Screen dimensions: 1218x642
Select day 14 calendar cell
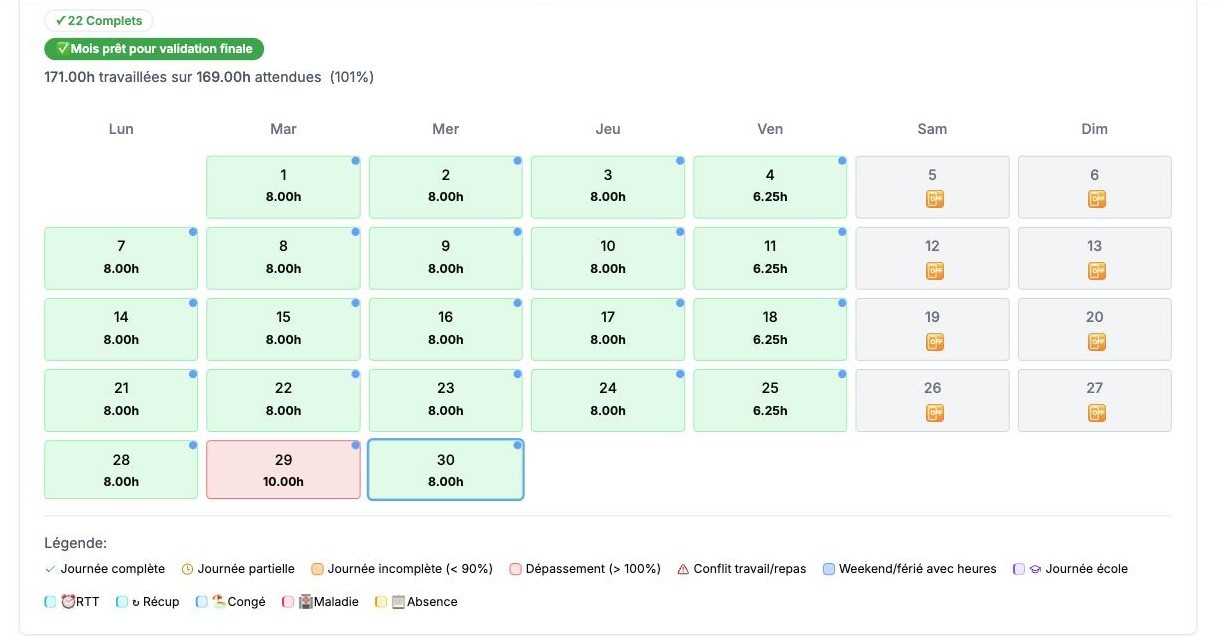pos(121,329)
